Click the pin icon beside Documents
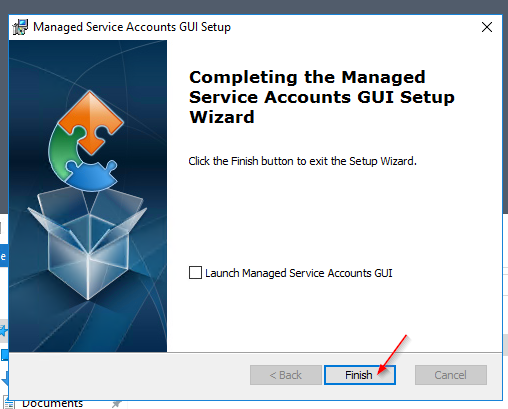This screenshot has height=409, width=508. click(x=116, y=404)
